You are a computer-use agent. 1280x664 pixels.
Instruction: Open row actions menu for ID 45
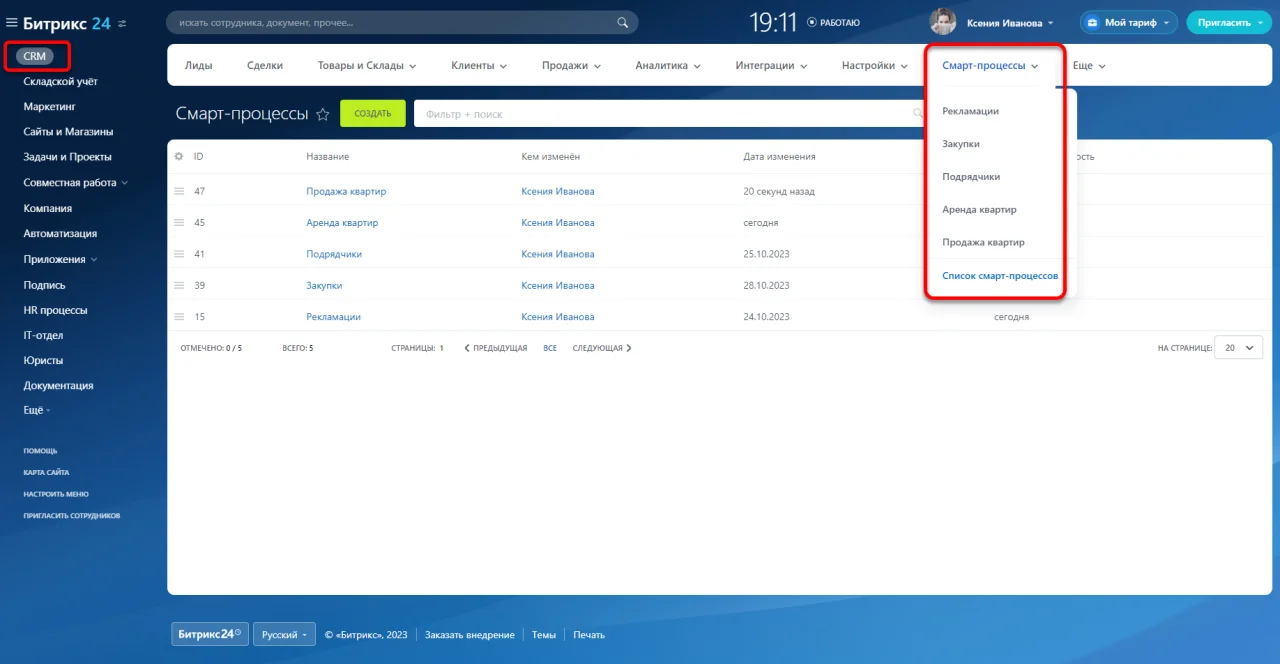[x=179, y=223]
